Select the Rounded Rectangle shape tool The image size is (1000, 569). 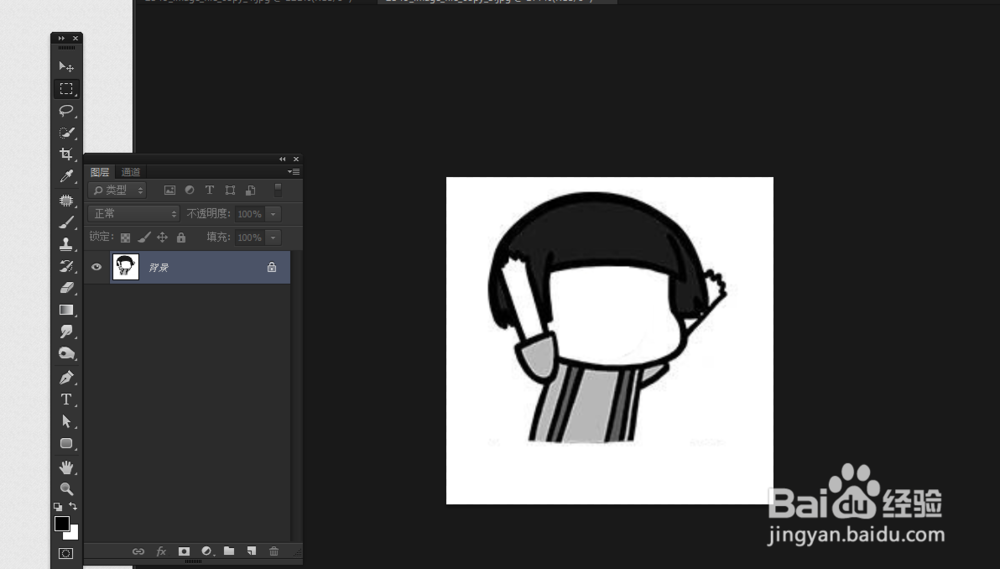(66, 443)
